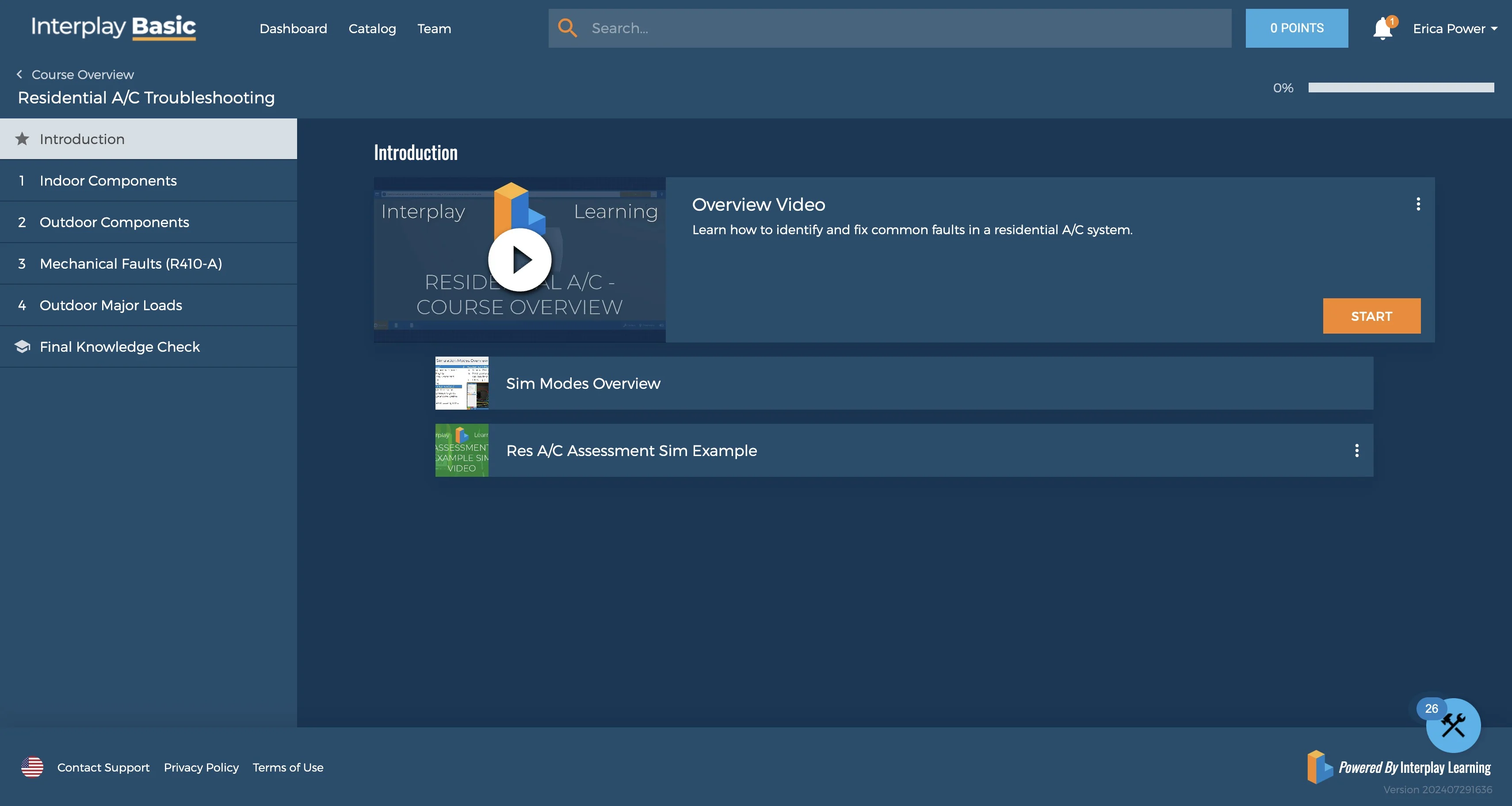Click the Course Overview back link
This screenshot has width=1512, height=806.
[x=83, y=75]
